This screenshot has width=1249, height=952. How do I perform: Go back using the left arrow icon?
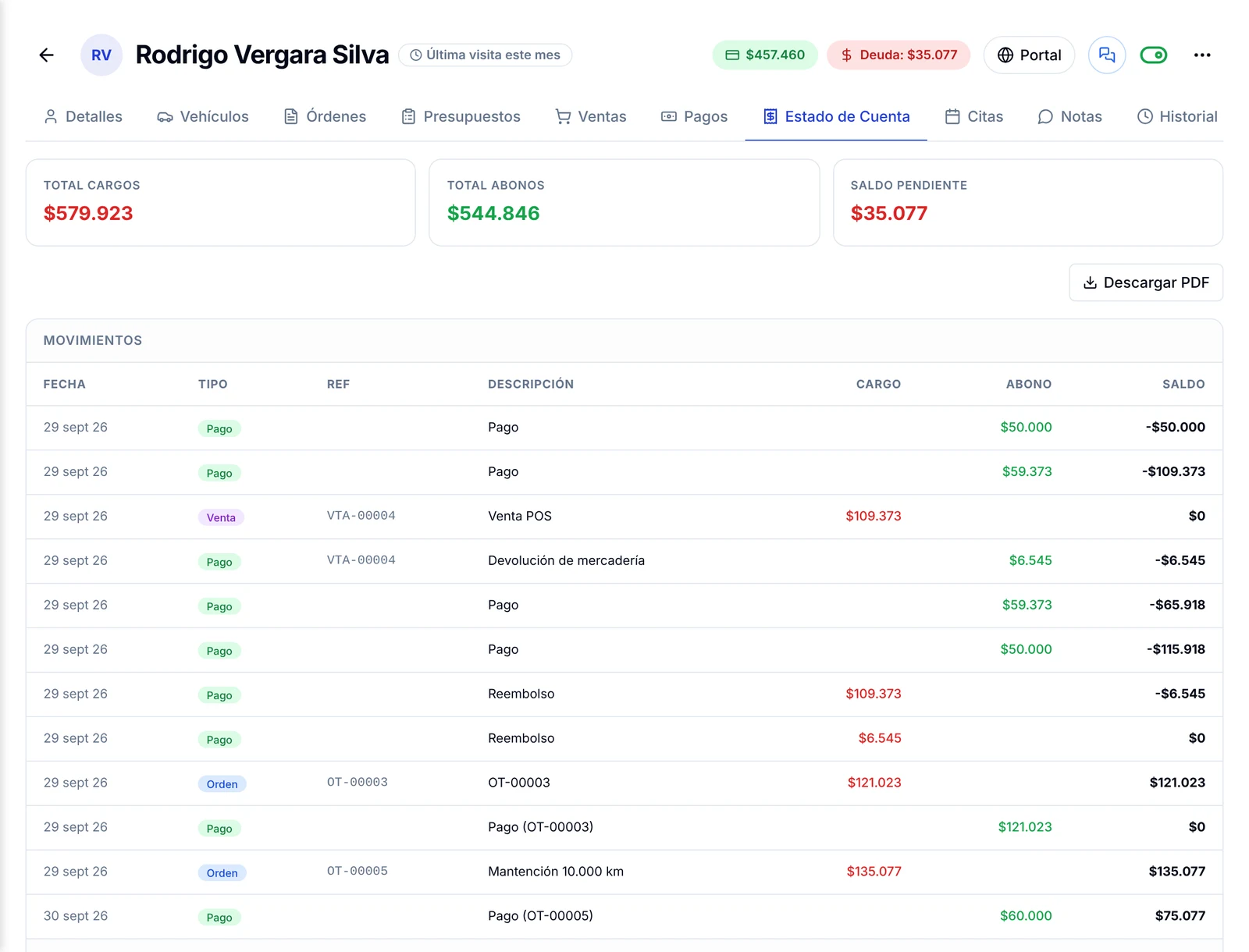click(47, 55)
